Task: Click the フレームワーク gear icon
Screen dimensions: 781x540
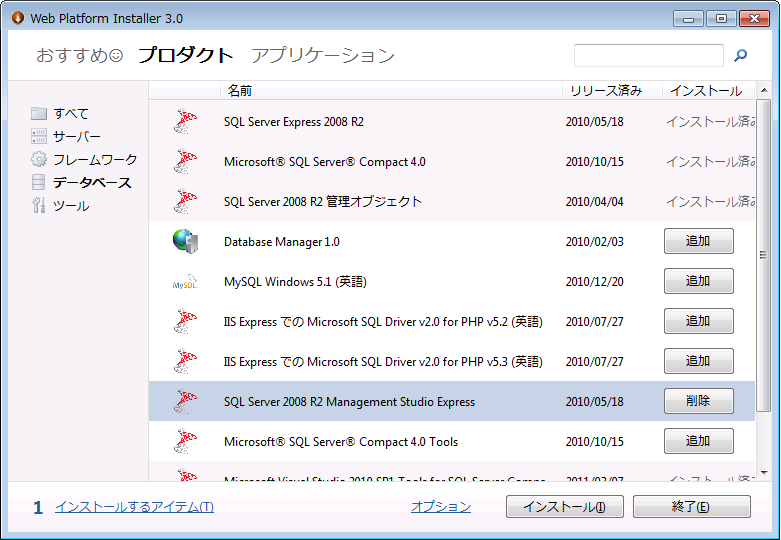Action: pyautogui.click(x=39, y=159)
